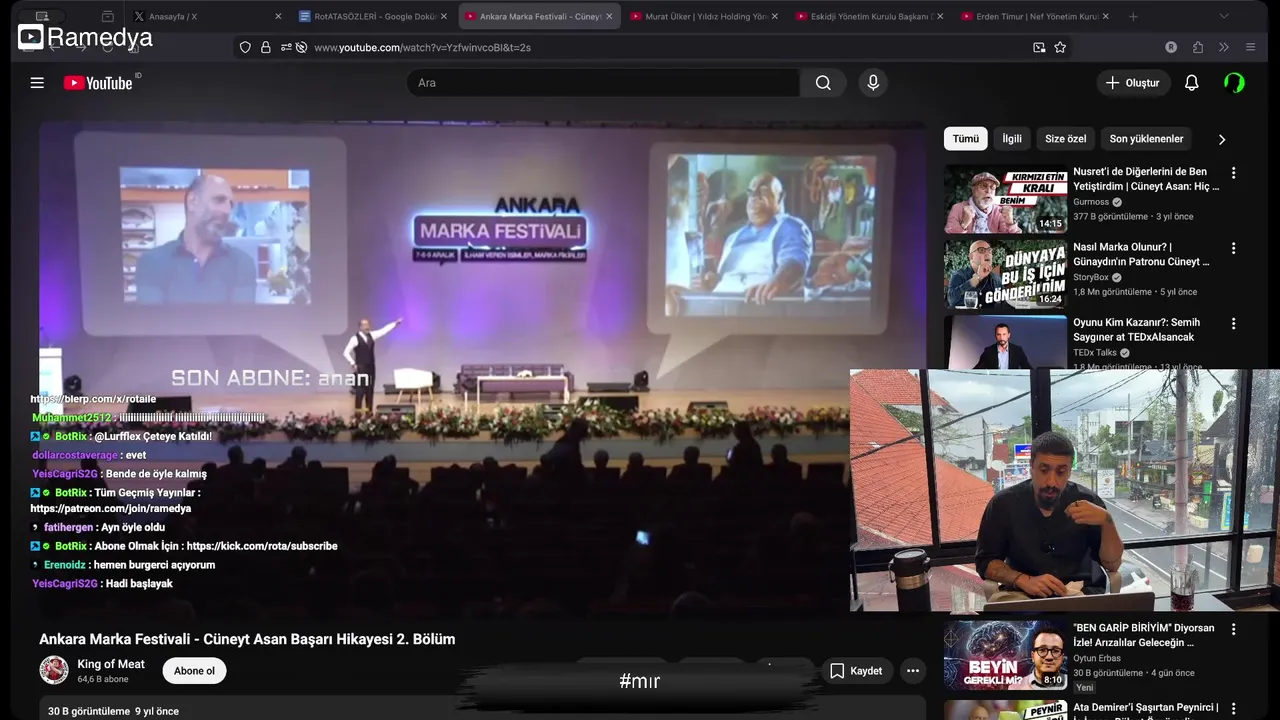1280x720 pixels.
Task: Open the StoryBox channel name
Action: pyautogui.click(x=1091, y=277)
